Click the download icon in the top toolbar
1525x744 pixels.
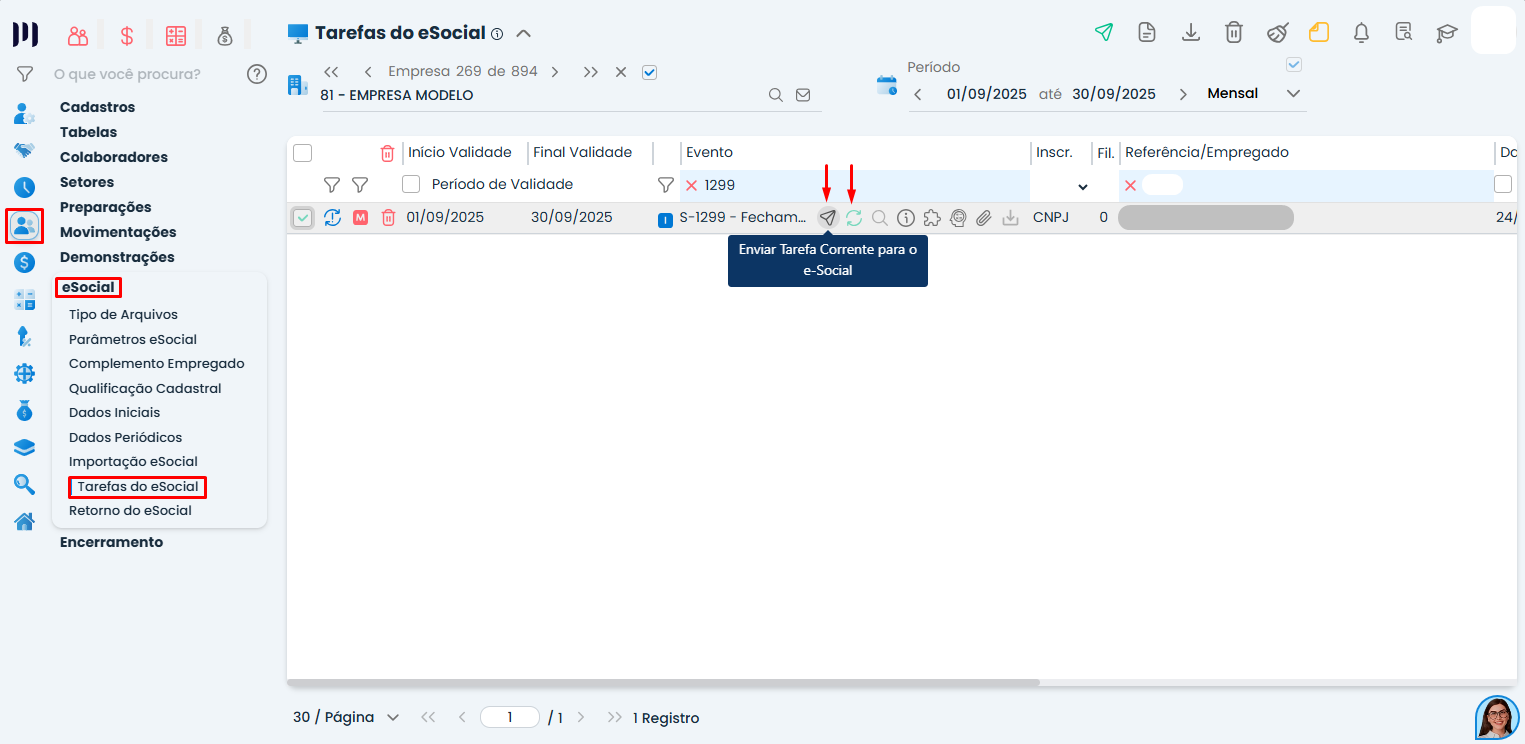pos(1190,32)
